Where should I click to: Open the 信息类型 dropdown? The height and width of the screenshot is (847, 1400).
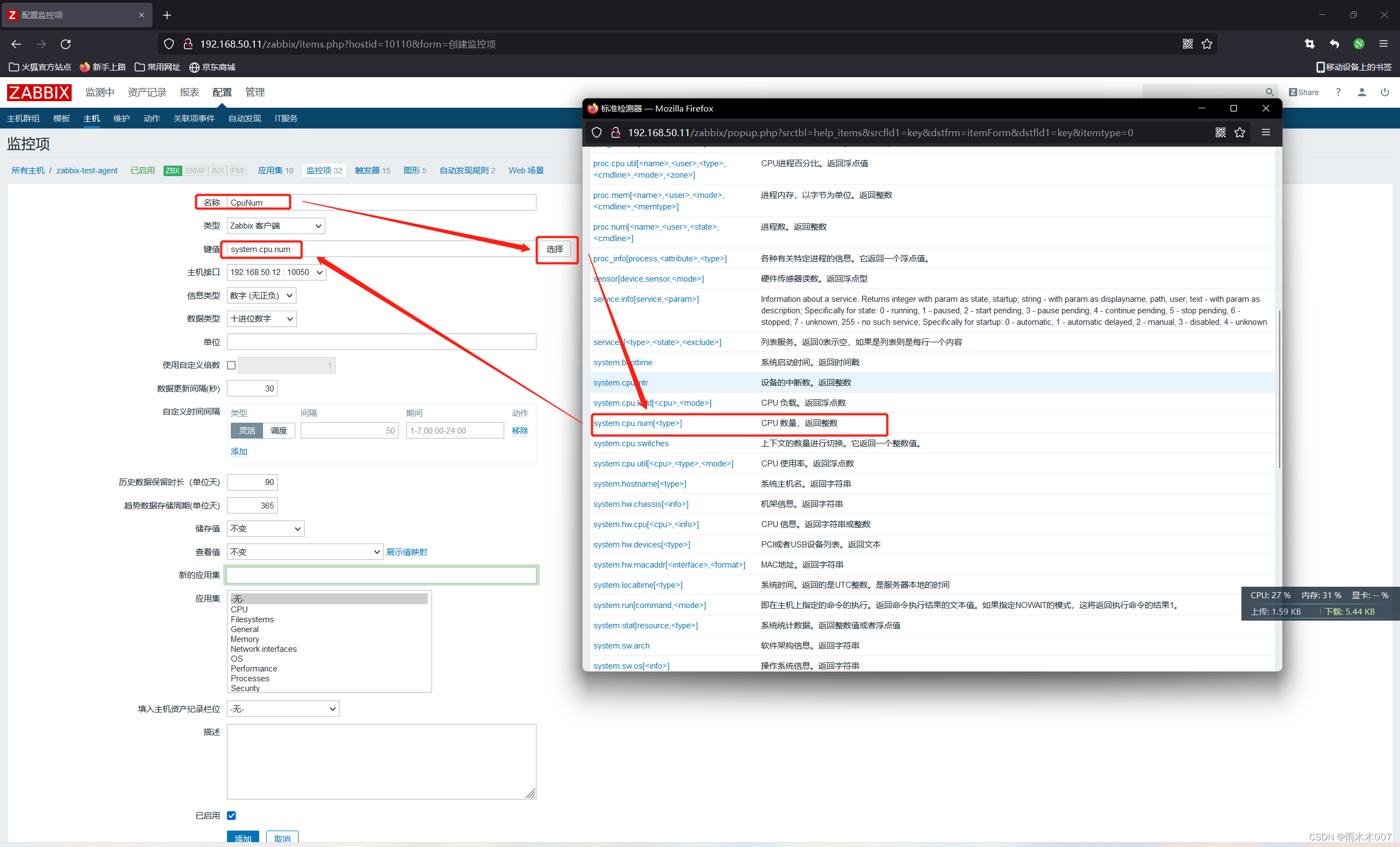(261, 295)
